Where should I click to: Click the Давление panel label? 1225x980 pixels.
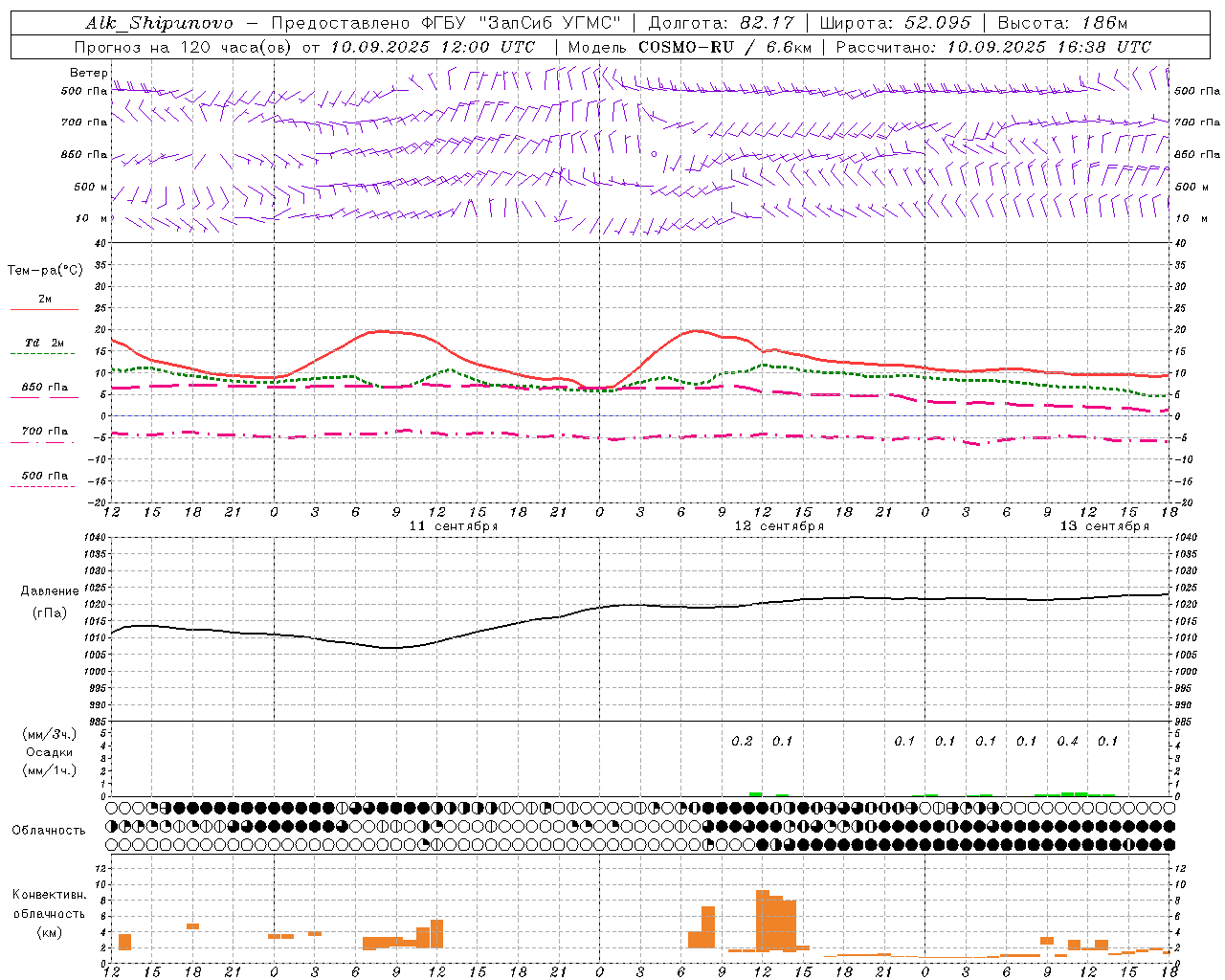click(x=50, y=591)
